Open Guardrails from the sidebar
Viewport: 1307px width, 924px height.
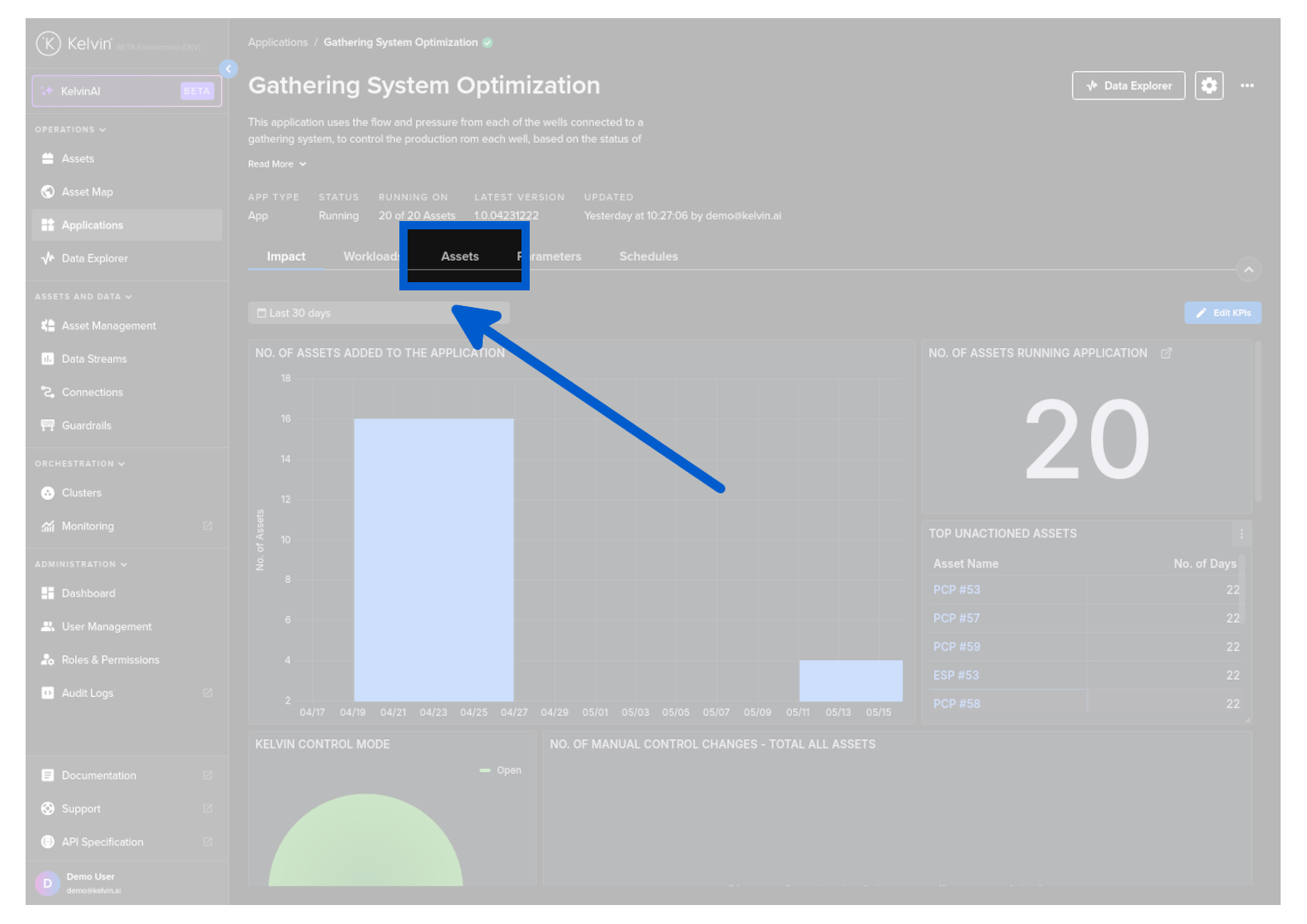(x=86, y=426)
